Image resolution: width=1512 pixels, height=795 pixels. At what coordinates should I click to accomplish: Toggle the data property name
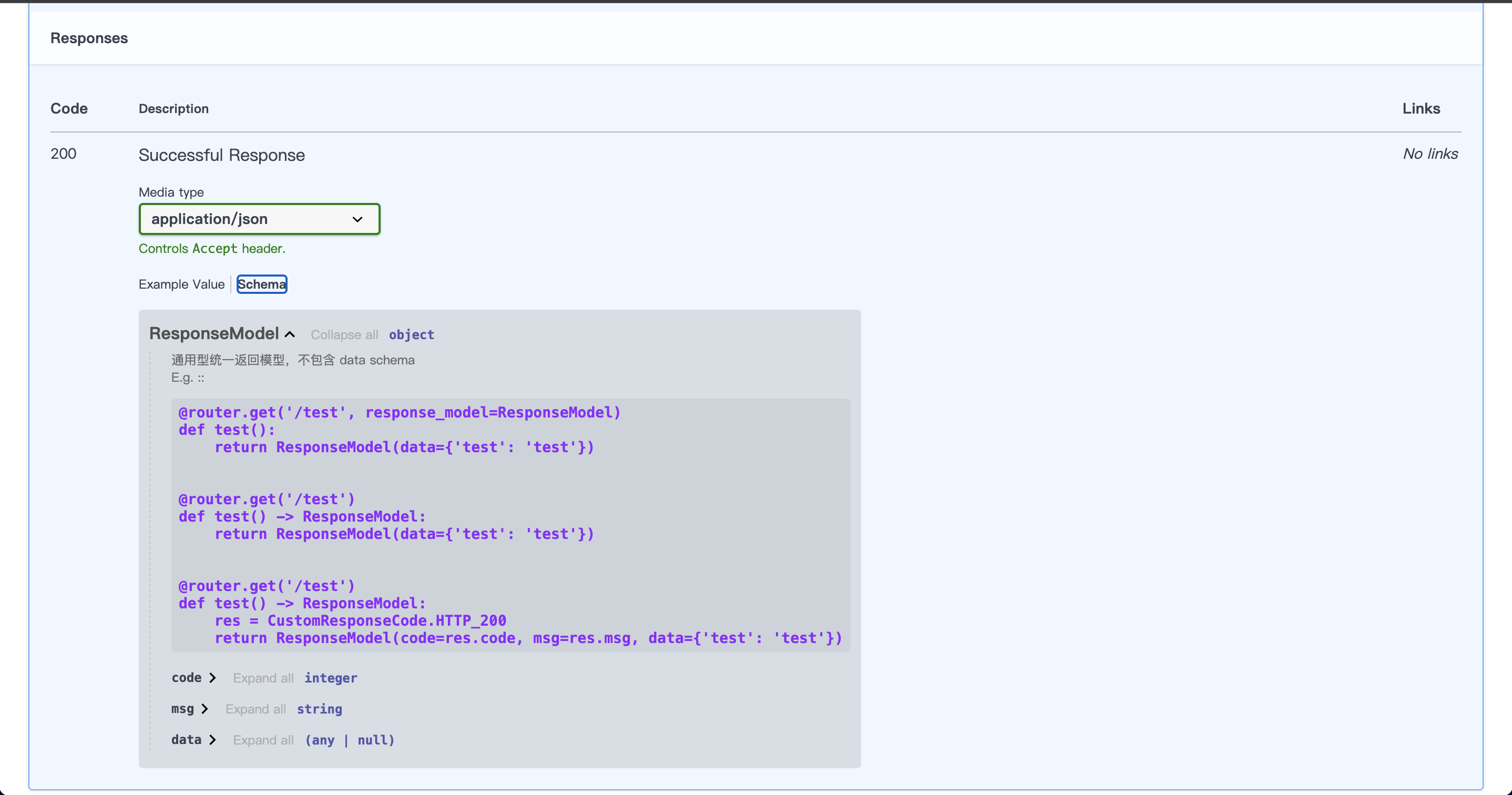(186, 740)
